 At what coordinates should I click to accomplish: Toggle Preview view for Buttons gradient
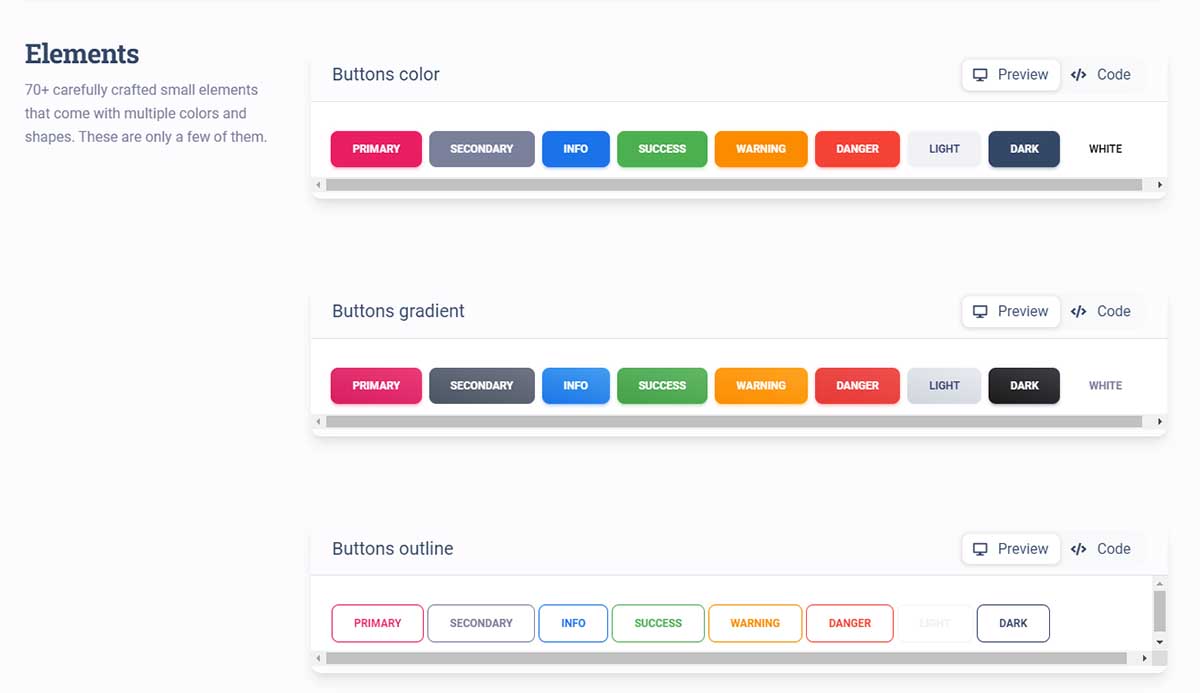pyautogui.click(x=1010, y=311)
